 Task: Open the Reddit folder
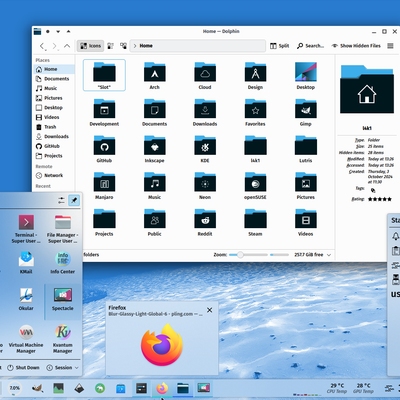205,222
